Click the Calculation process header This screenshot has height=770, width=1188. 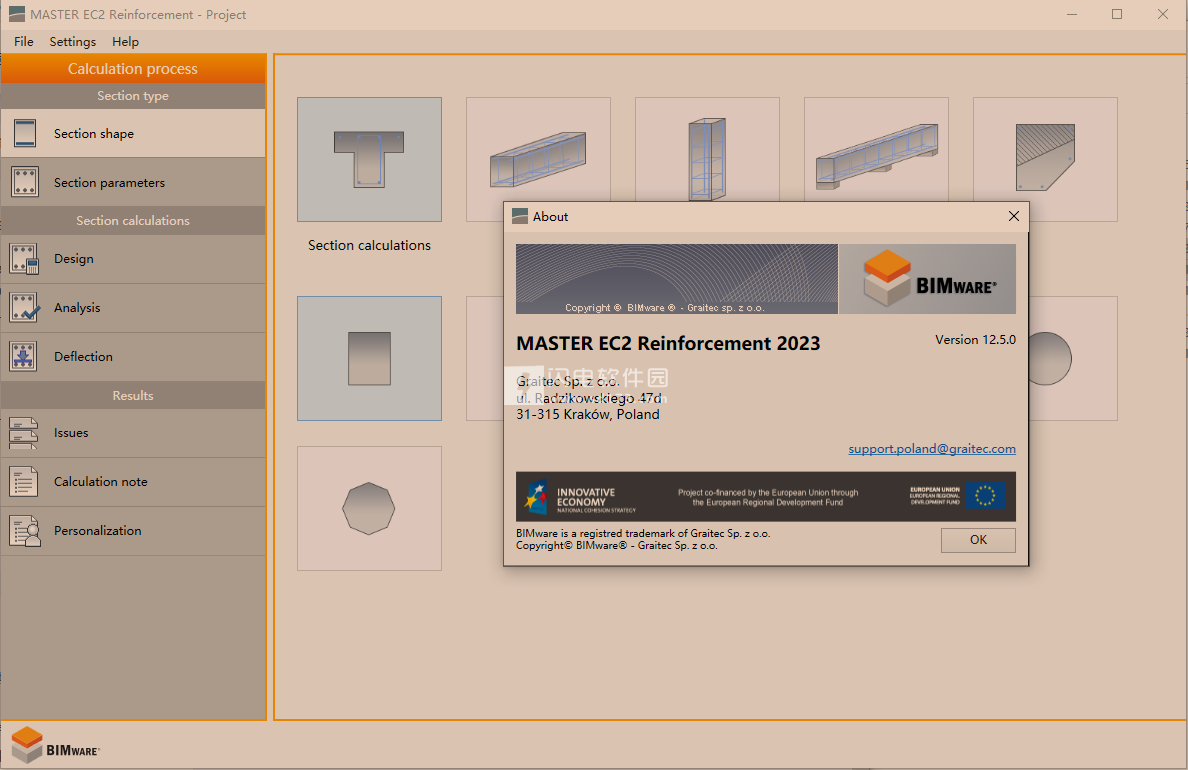pyautogui.click(x=133, y=68)
